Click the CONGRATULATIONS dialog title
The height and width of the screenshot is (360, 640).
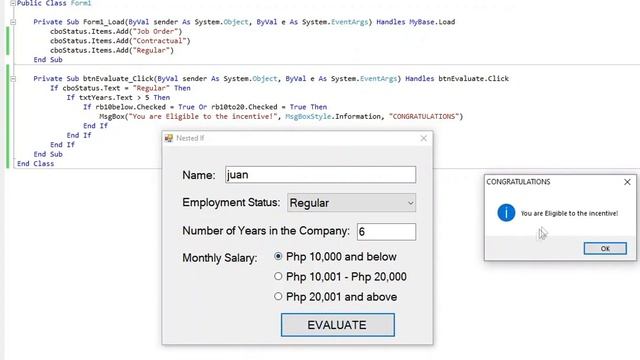click(518, 182)
